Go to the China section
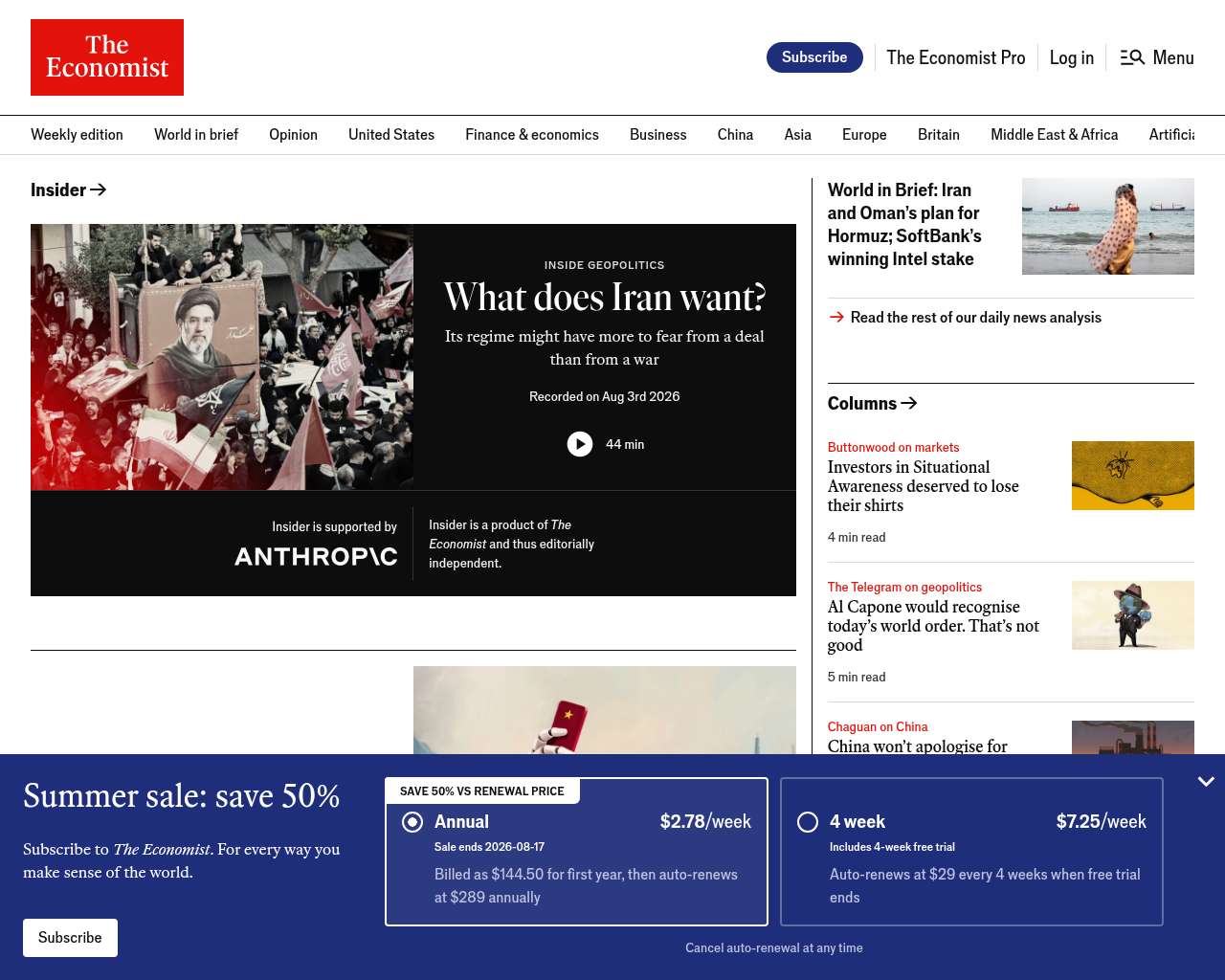The height and width of the screenshot is (980, 1225). click(x=735, y=135)
